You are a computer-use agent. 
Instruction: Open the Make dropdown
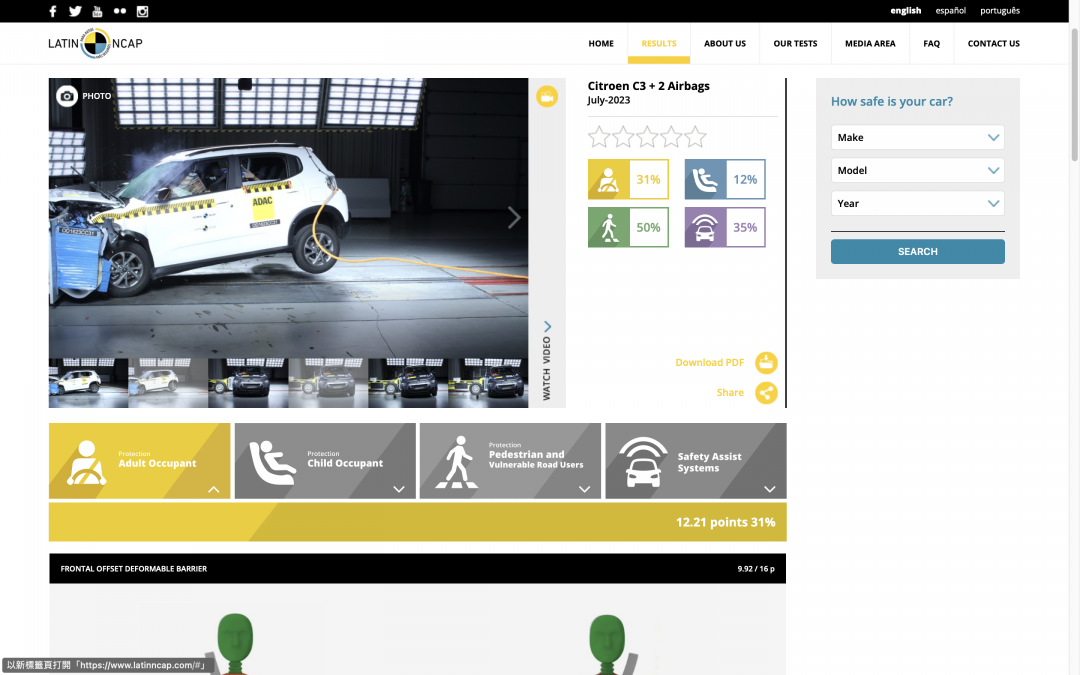pyautogui.click(x=917, y=137)
